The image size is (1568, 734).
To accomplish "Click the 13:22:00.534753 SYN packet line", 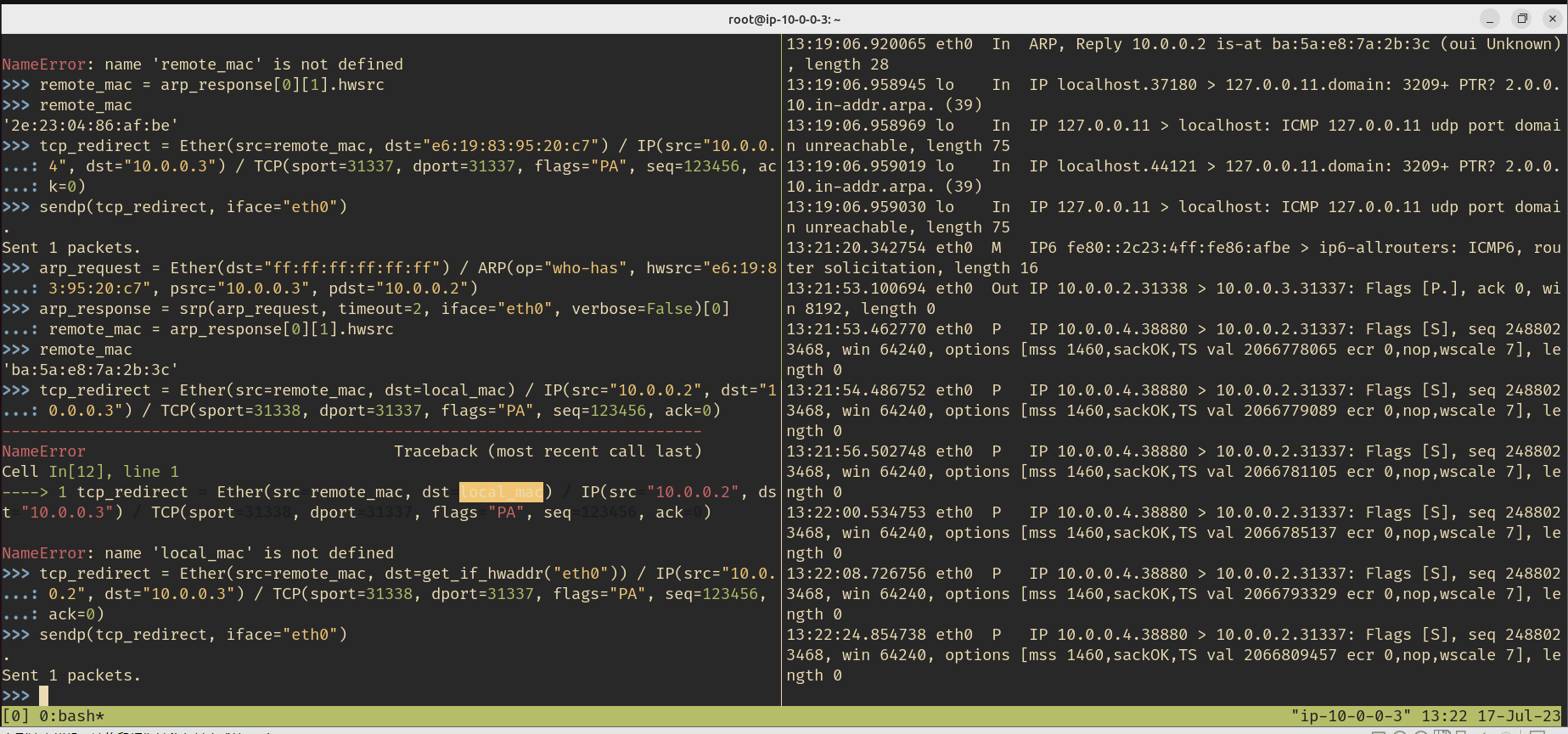I will pyautogui.click(x=1172, y=533).
